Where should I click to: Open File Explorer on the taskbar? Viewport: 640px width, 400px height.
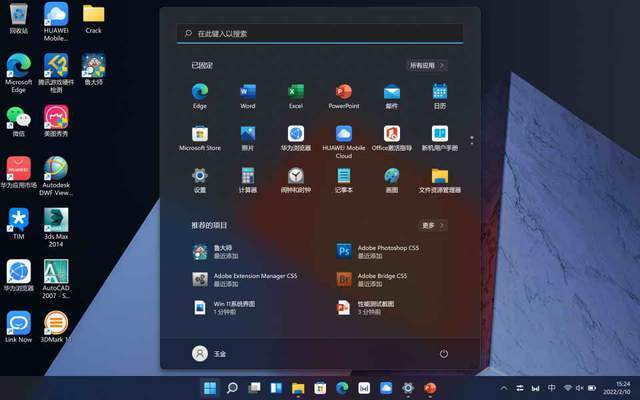pyautogui.click(x=298, y=388)
